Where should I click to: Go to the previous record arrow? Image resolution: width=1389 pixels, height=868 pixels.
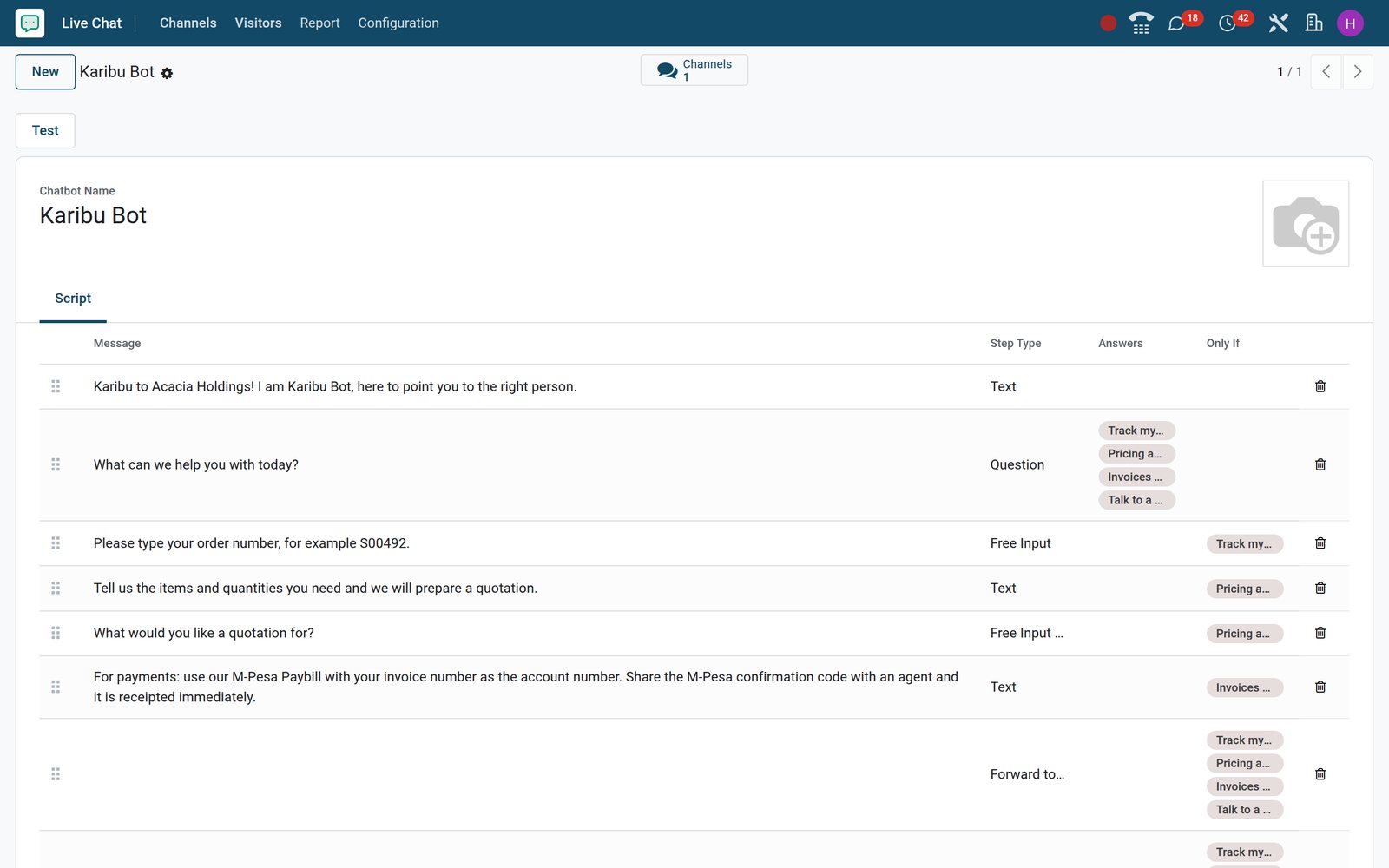[x=1326, y=72]
